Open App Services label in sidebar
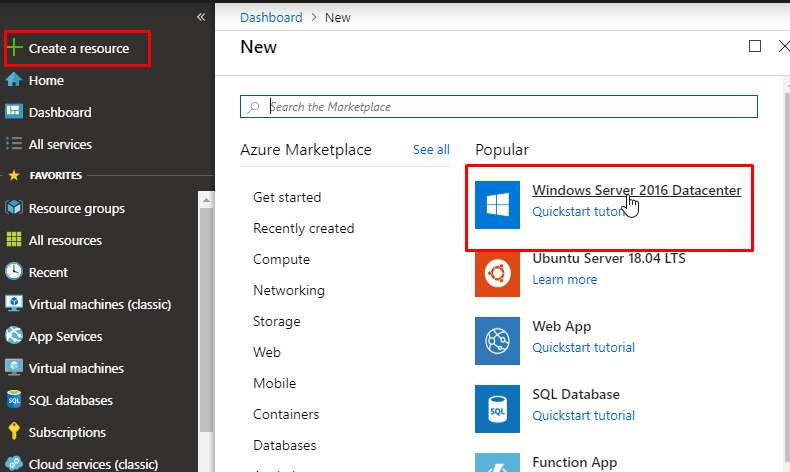Screen dimensions: 790x472 65,336
